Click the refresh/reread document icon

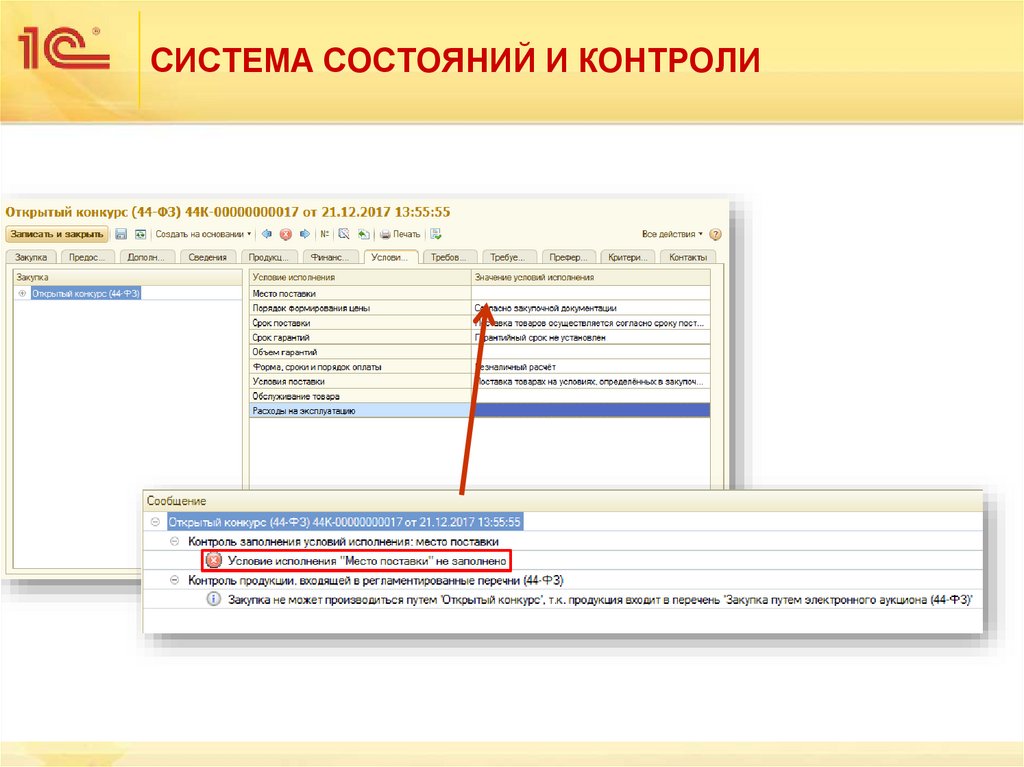pos(142,233)
